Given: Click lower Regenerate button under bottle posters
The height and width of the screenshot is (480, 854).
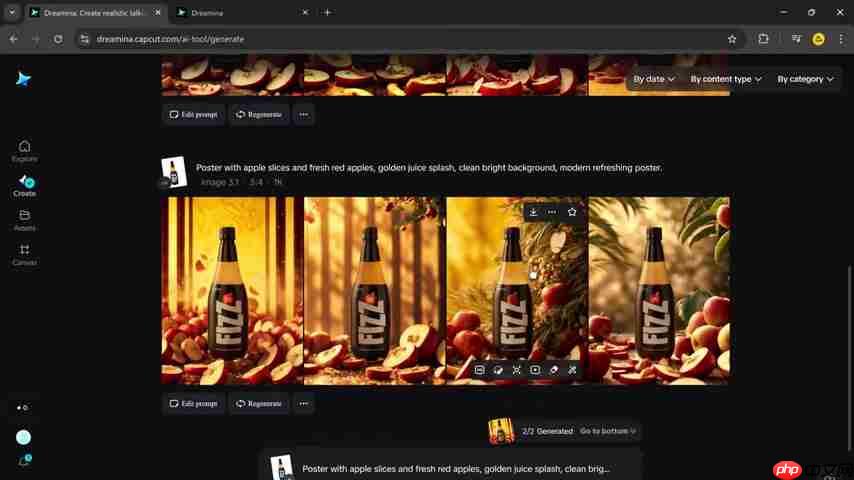Looking at the screenshot, I should 259,404.
